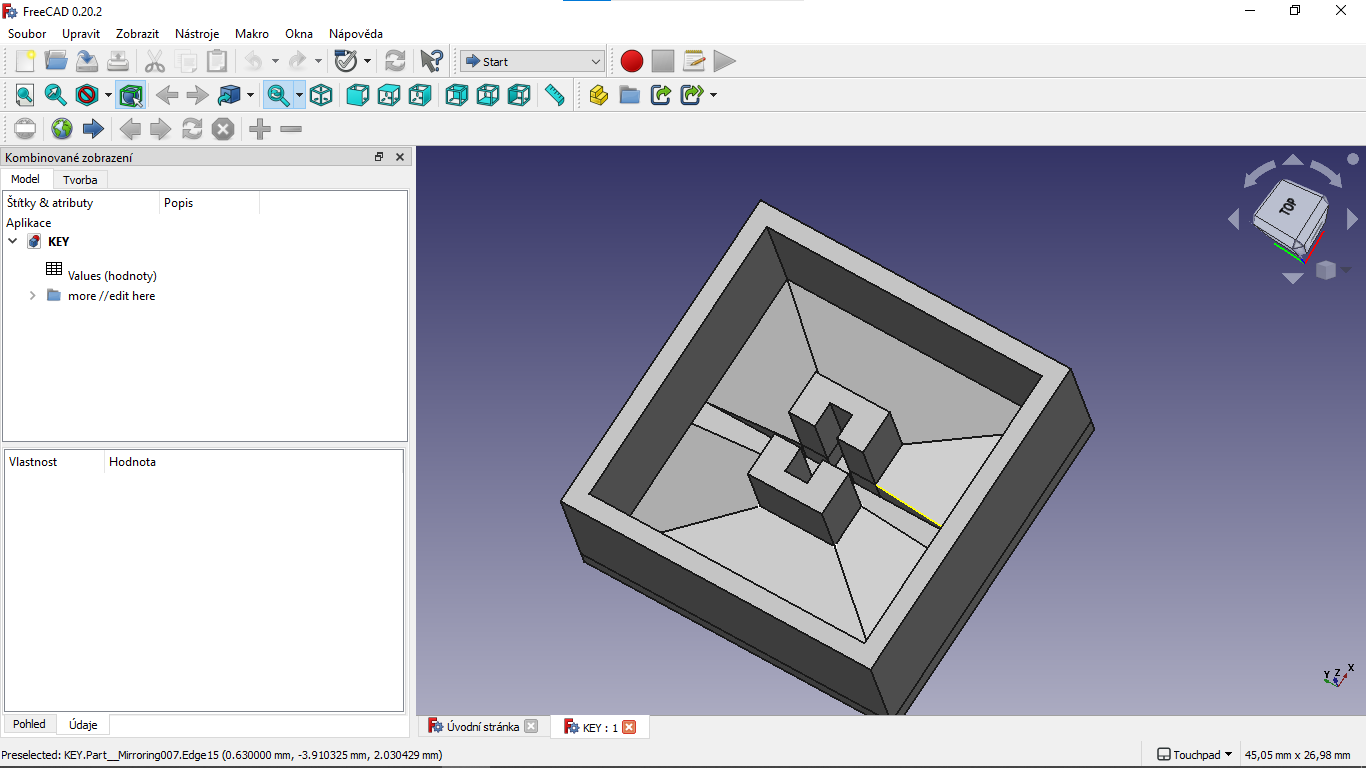The height and width of the screenshot is (768, 1366).
Task: Click the Make Link icon
Action: (660, 95)
